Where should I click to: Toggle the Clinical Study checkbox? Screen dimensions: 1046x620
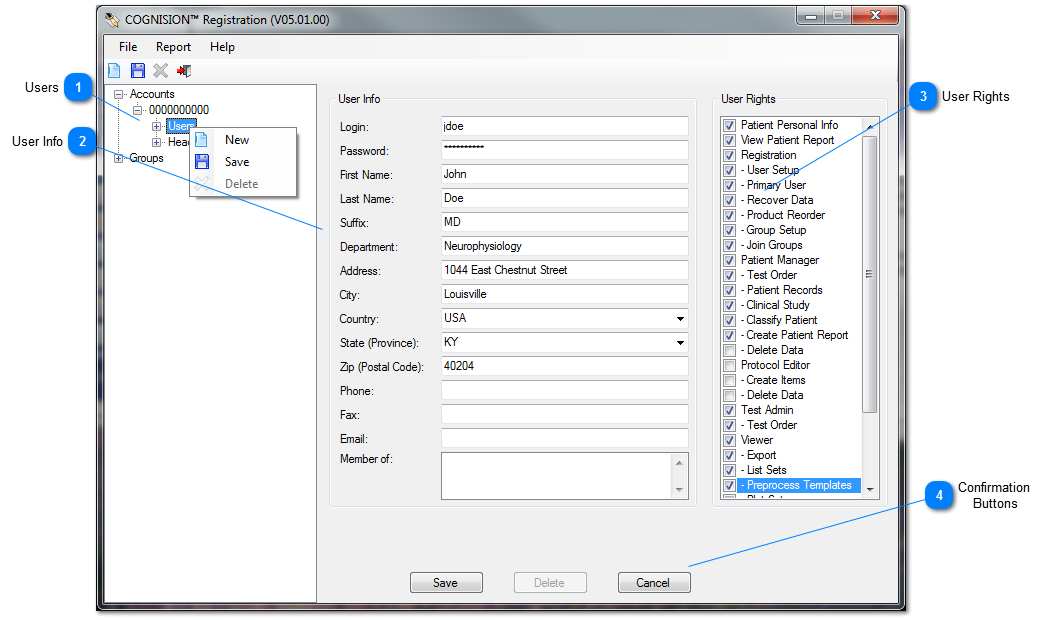coord(730,305)
